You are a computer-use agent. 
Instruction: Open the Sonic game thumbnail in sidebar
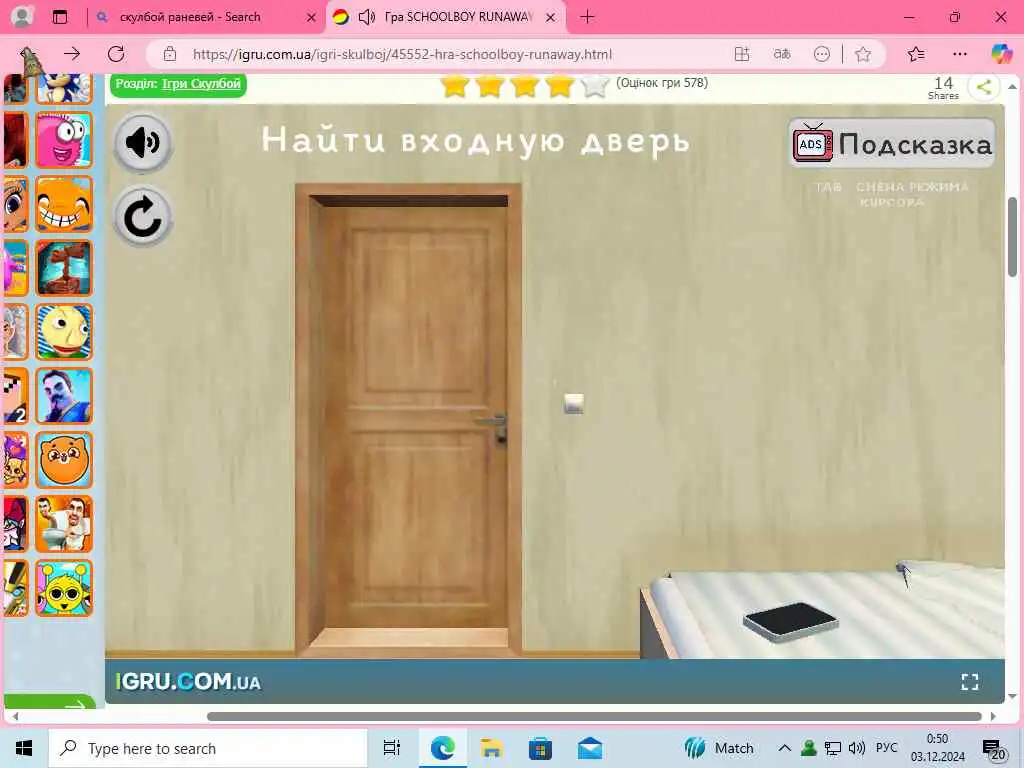point(64,89)
